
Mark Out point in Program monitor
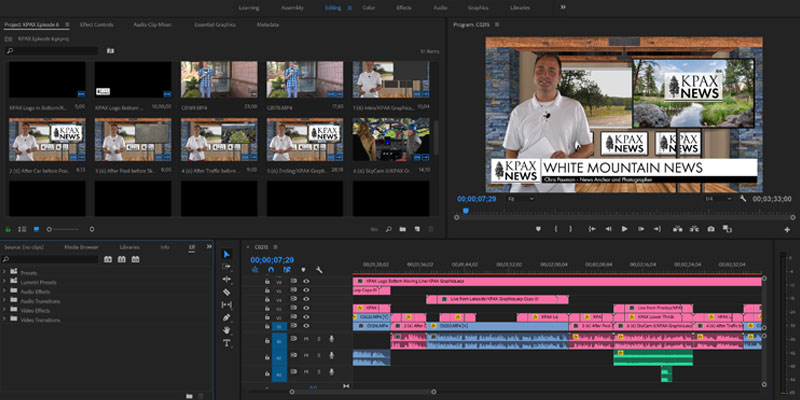tap(570, 229)
